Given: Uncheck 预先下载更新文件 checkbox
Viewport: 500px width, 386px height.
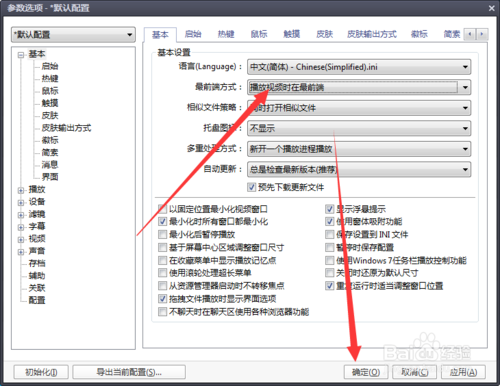Looking at the screenshot, I should pyautogui.click(x=251, y=187).
